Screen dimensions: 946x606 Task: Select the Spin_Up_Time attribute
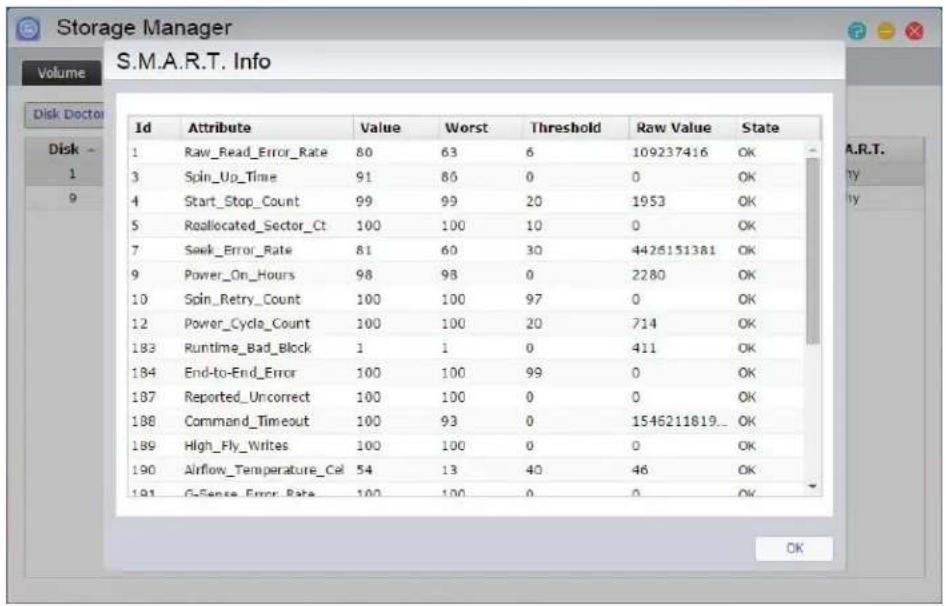[230, 177]
